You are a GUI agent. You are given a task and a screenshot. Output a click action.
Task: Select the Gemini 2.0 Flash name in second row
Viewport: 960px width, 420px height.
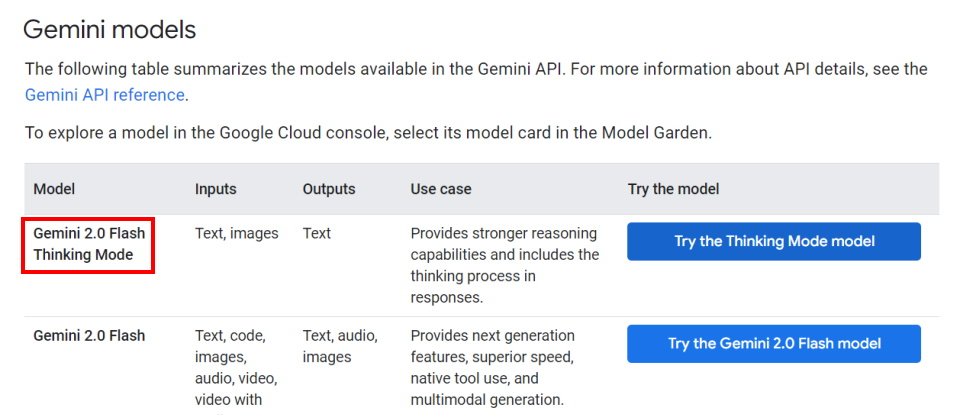tap(89, 336)
